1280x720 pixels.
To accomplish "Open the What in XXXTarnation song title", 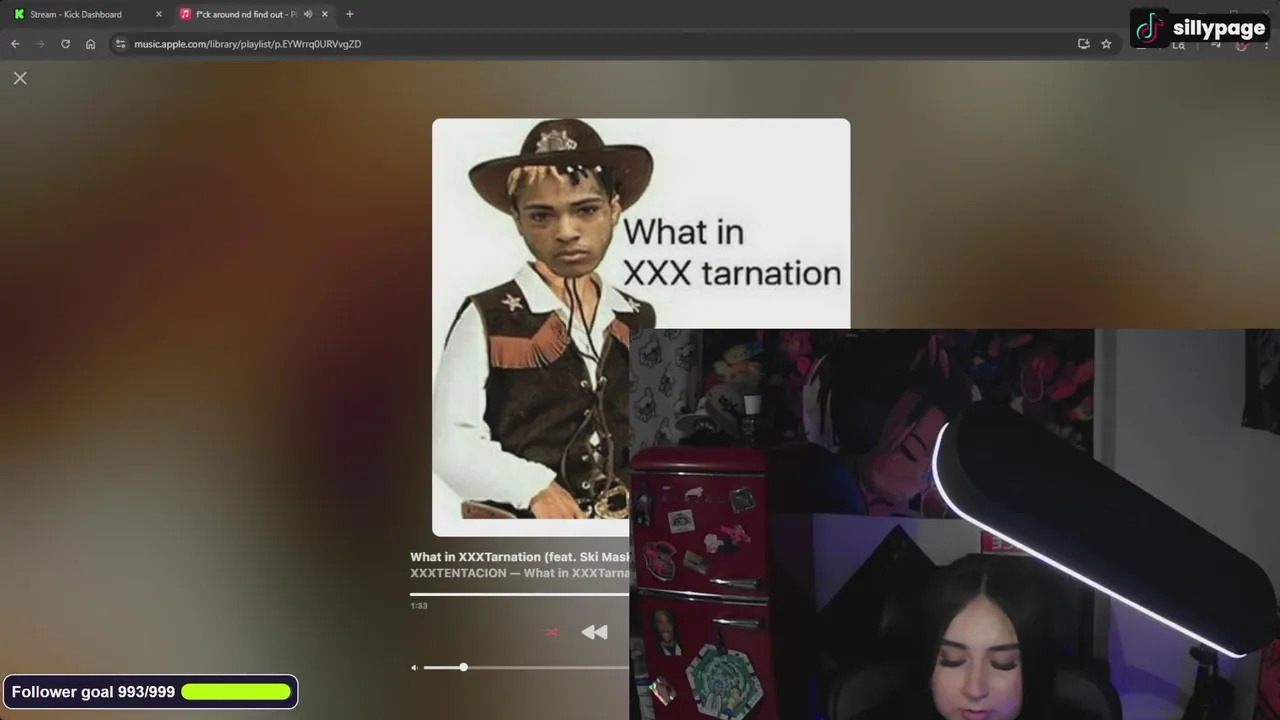I will tap(519, 557).
